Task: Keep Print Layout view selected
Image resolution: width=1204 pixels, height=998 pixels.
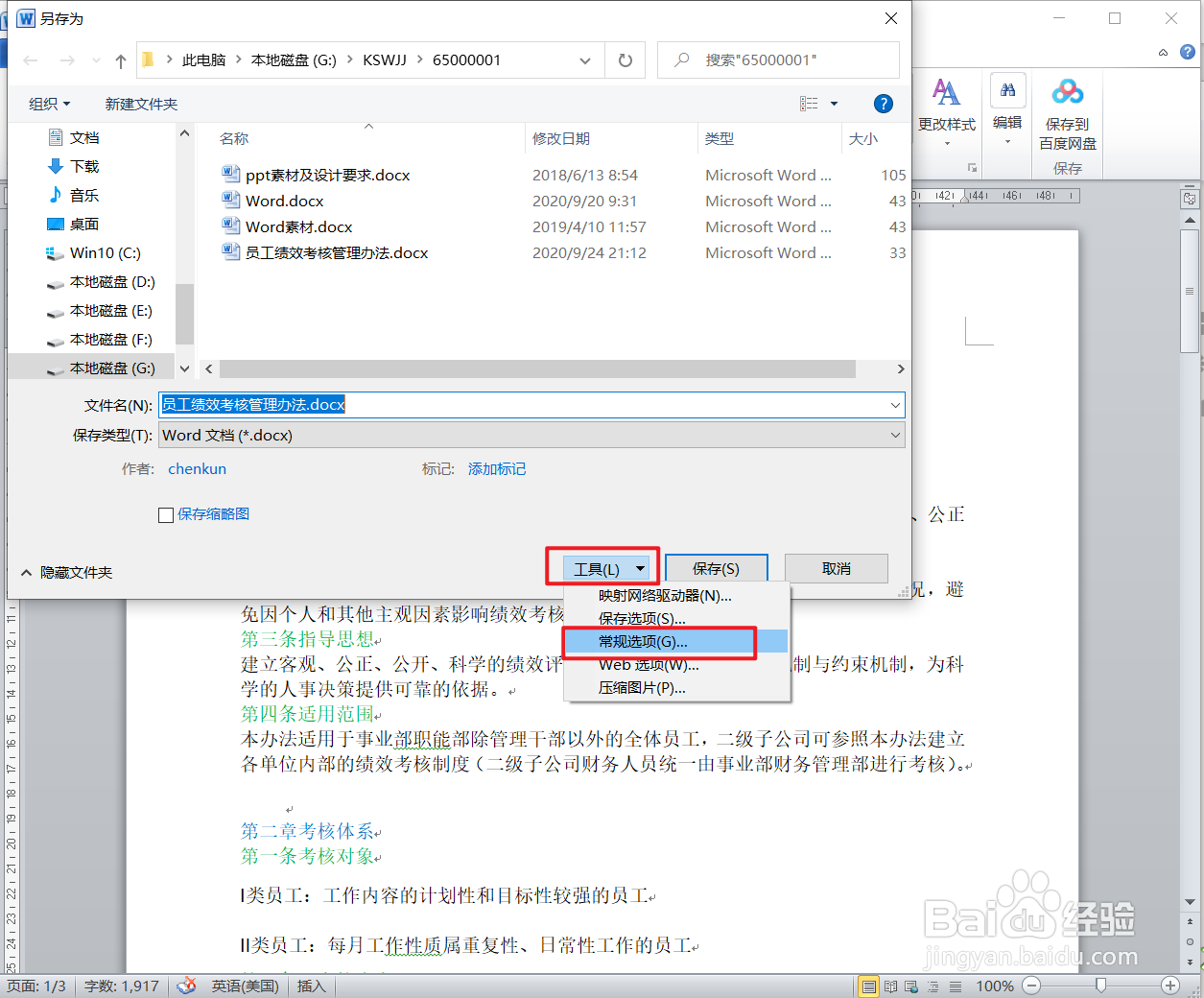Action: point(868,986)
